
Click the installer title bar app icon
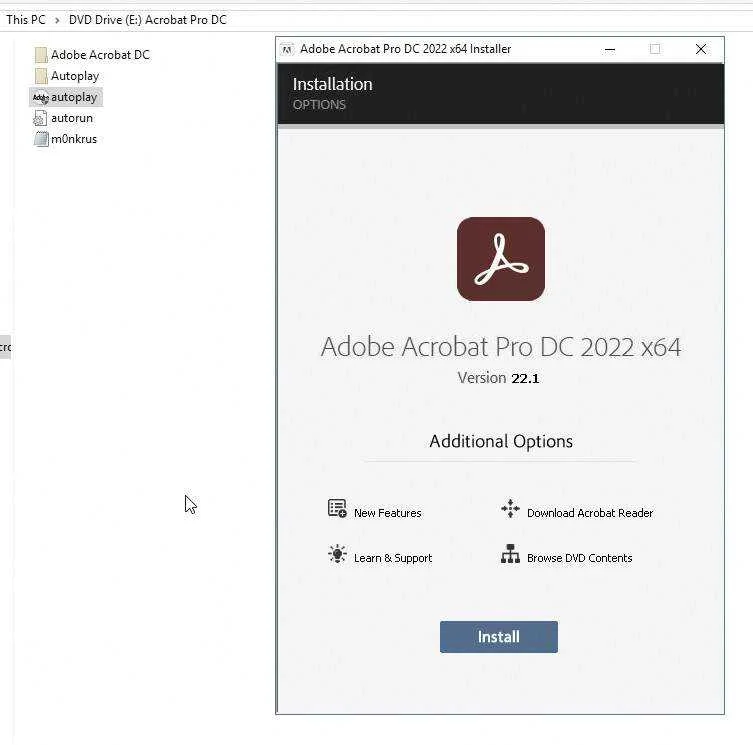tap(287, 49)
